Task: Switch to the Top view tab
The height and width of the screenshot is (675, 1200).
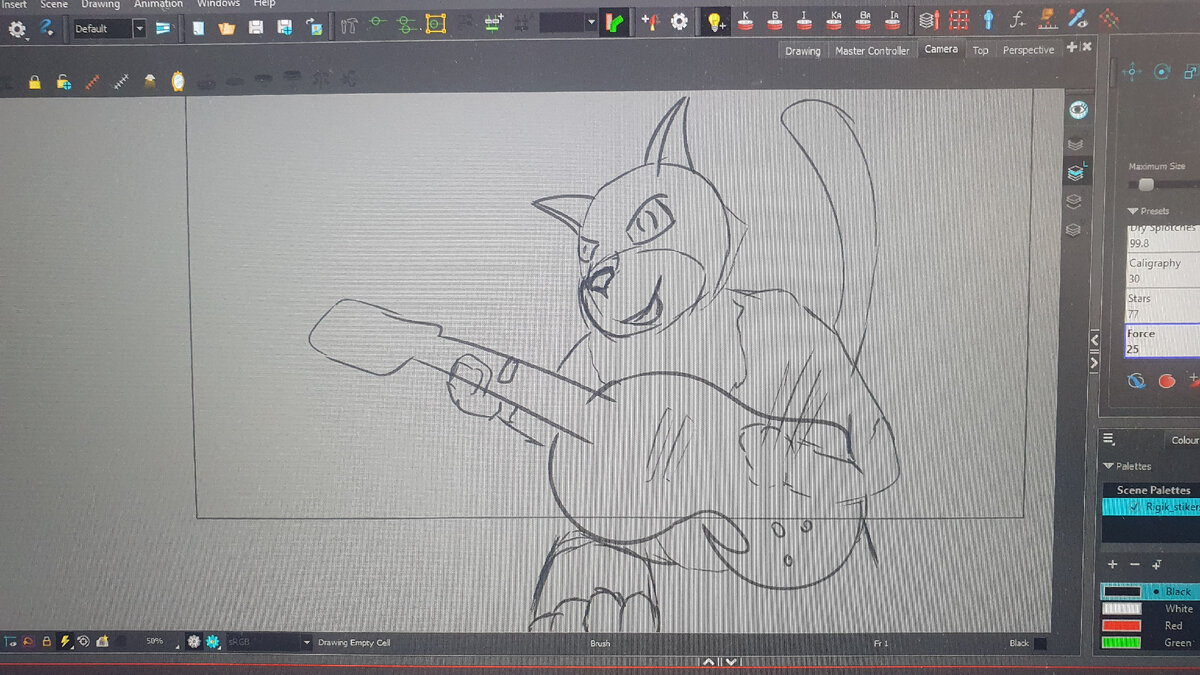Action: point(981,50)
